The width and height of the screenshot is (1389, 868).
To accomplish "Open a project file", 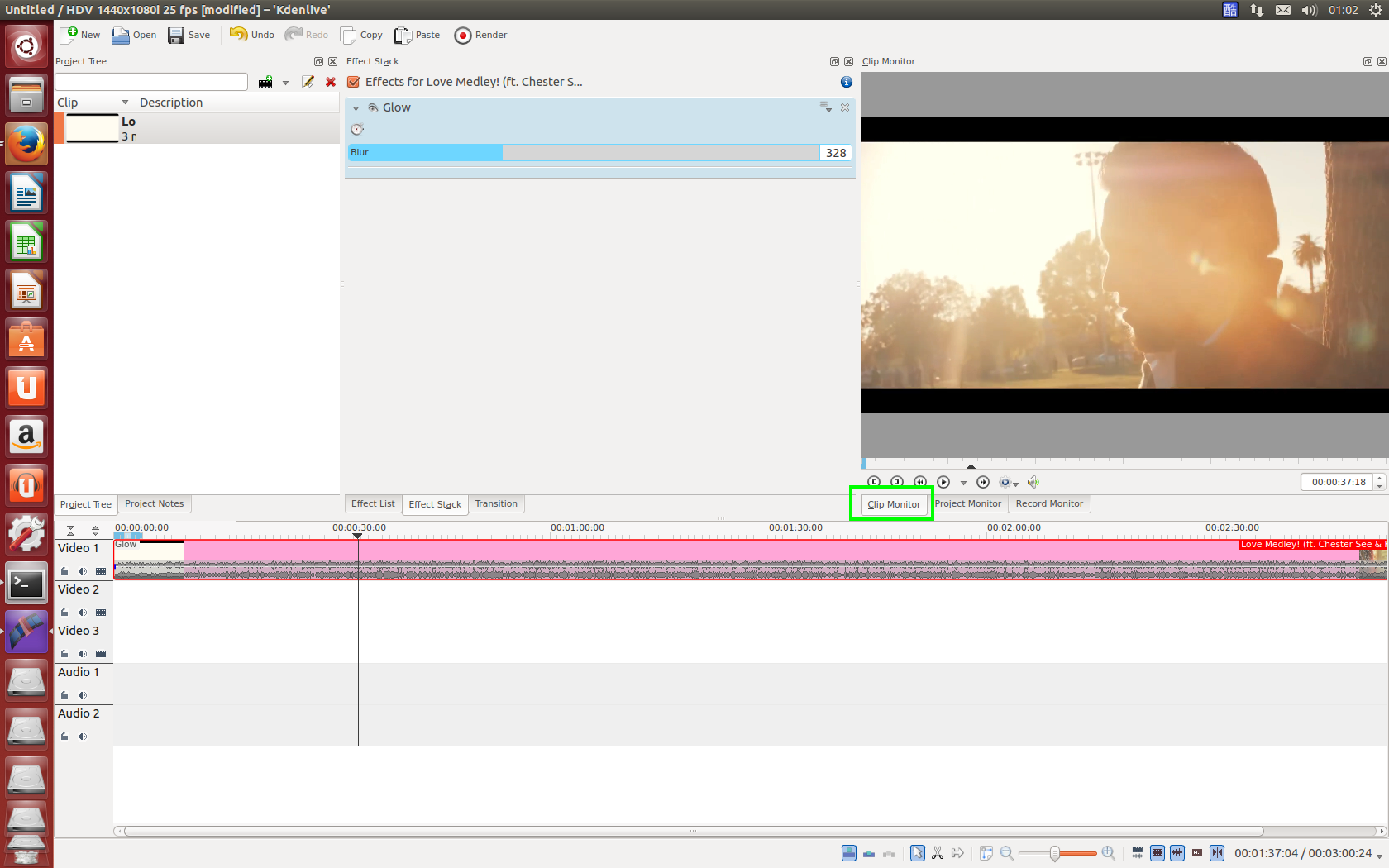I will click(134, 35).
